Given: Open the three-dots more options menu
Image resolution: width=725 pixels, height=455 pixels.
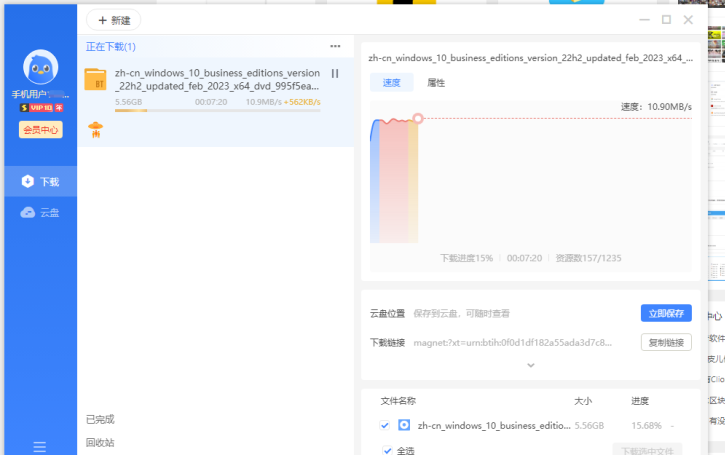Looking at the screenshot, I should click(335, 46).
